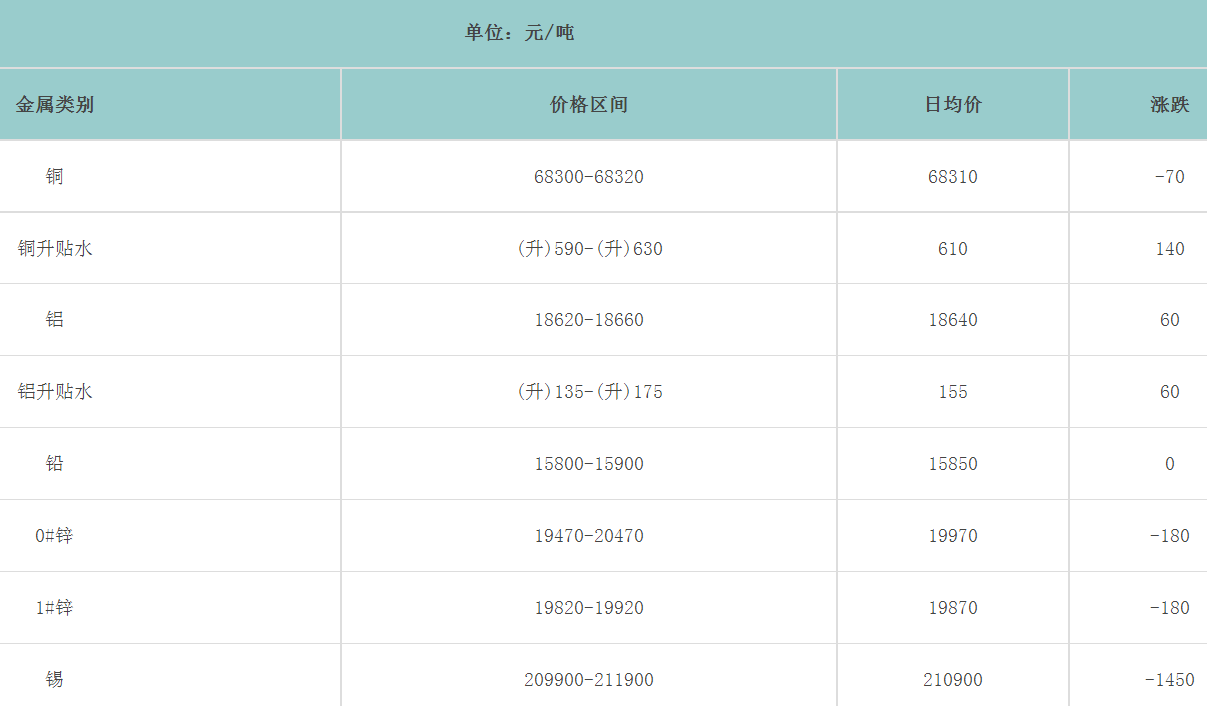Click the copper price range 68300-68320
Viewport: 1207px width, 706px height.
pyautogui.click(x=589, y=177)
